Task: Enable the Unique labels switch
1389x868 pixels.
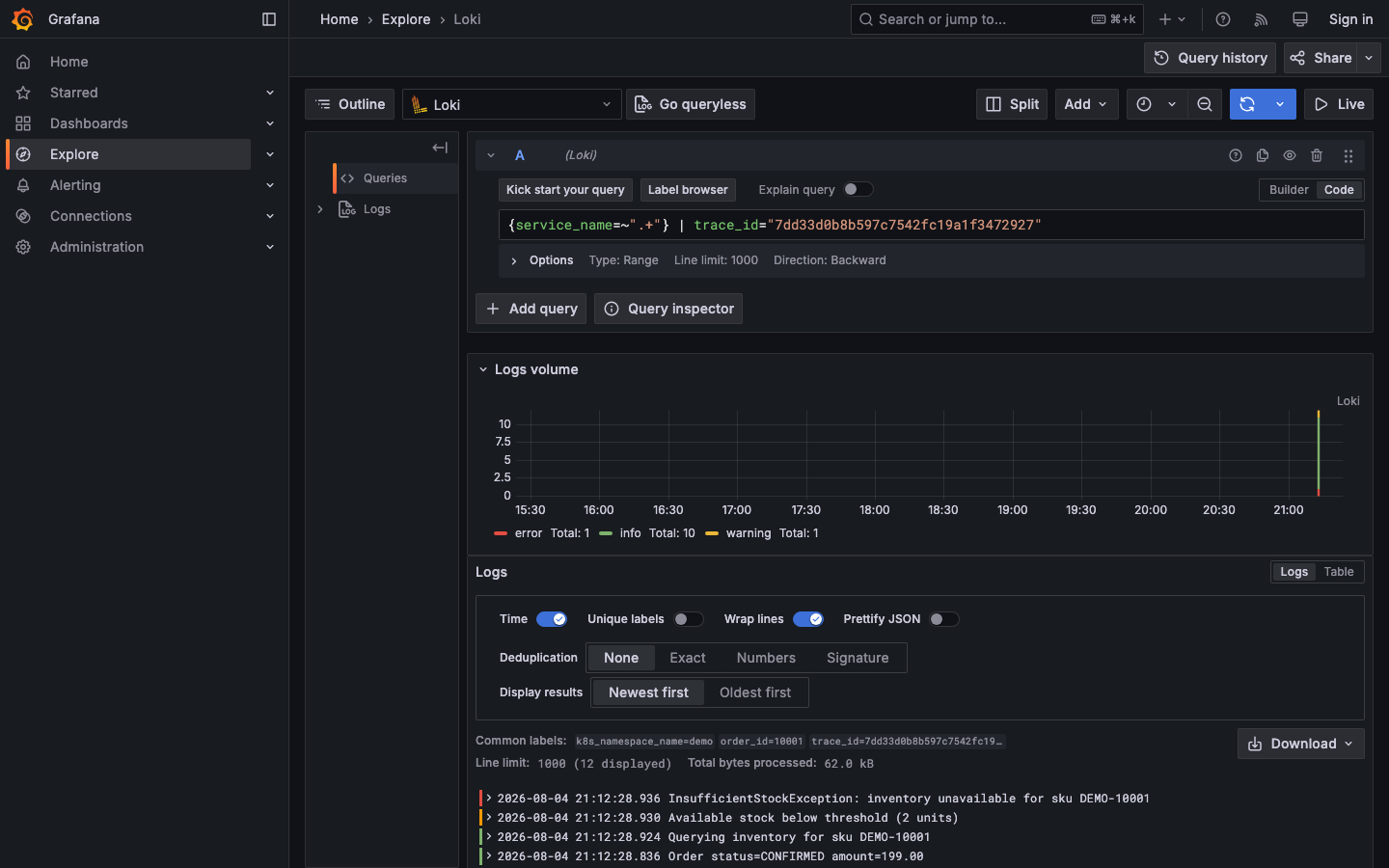Action: 689,619
